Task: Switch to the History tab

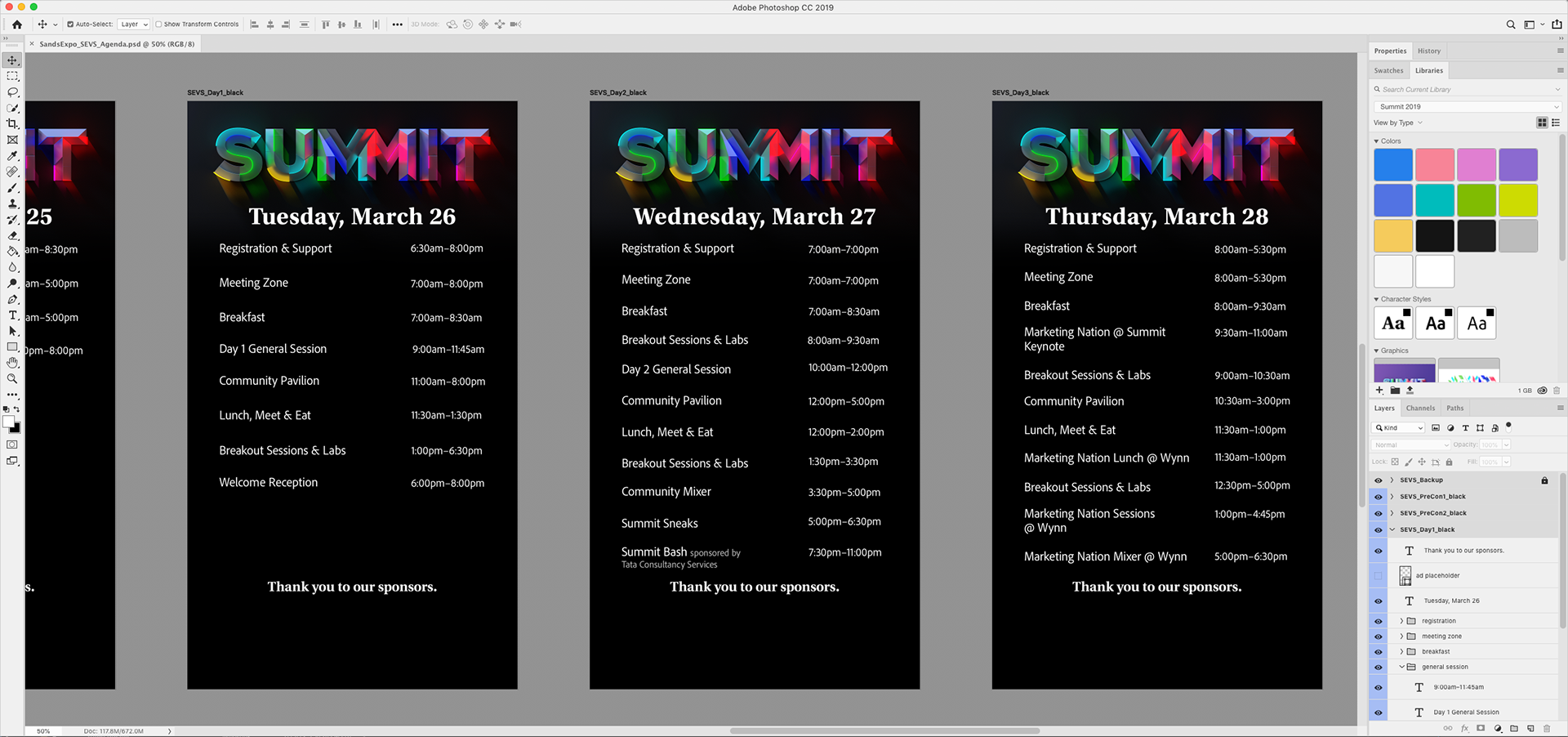Action: (1429, 51)
